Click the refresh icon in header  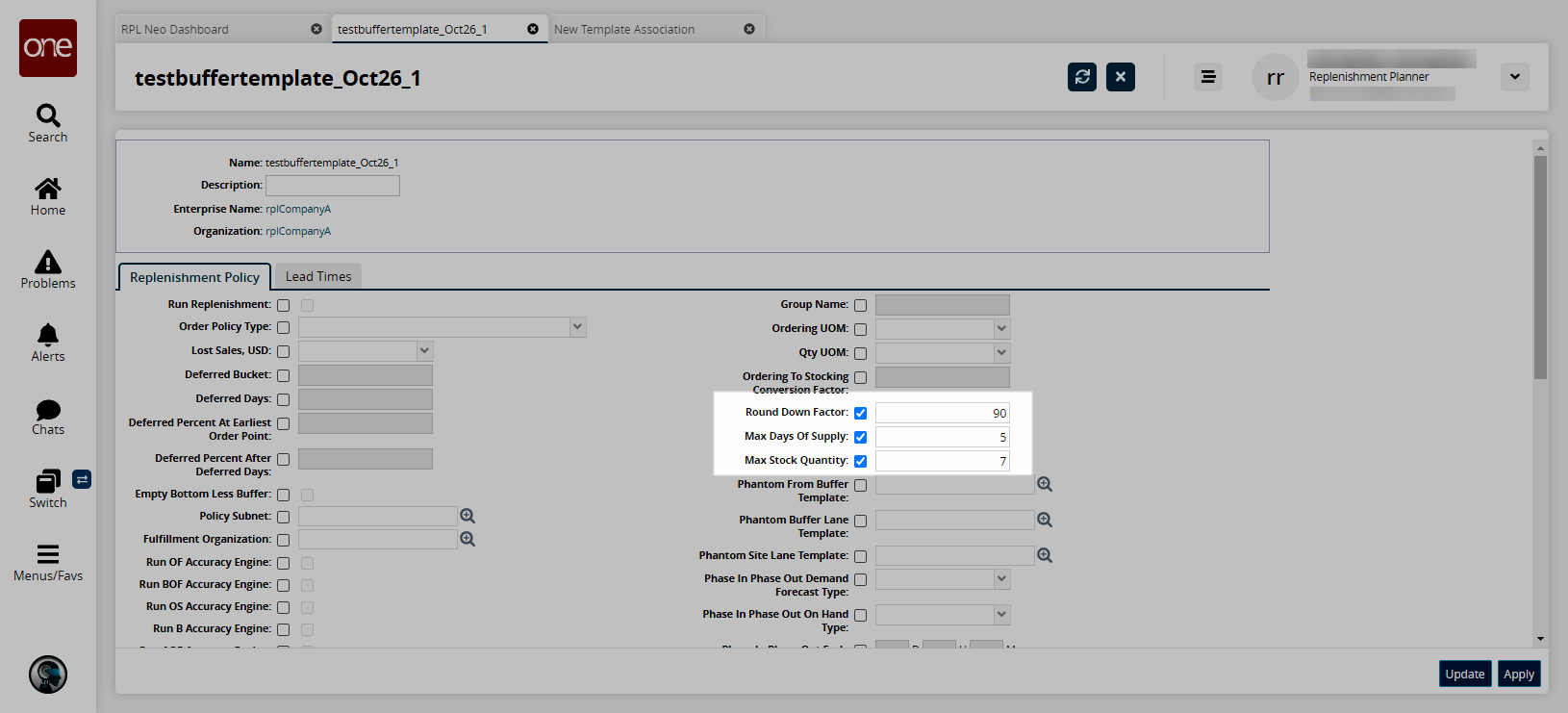(x=1082, y=77)
